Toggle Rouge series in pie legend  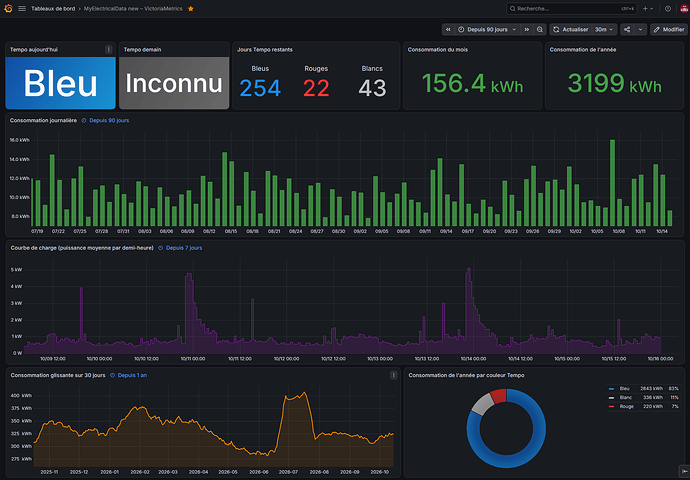click(x=627, y=406)
